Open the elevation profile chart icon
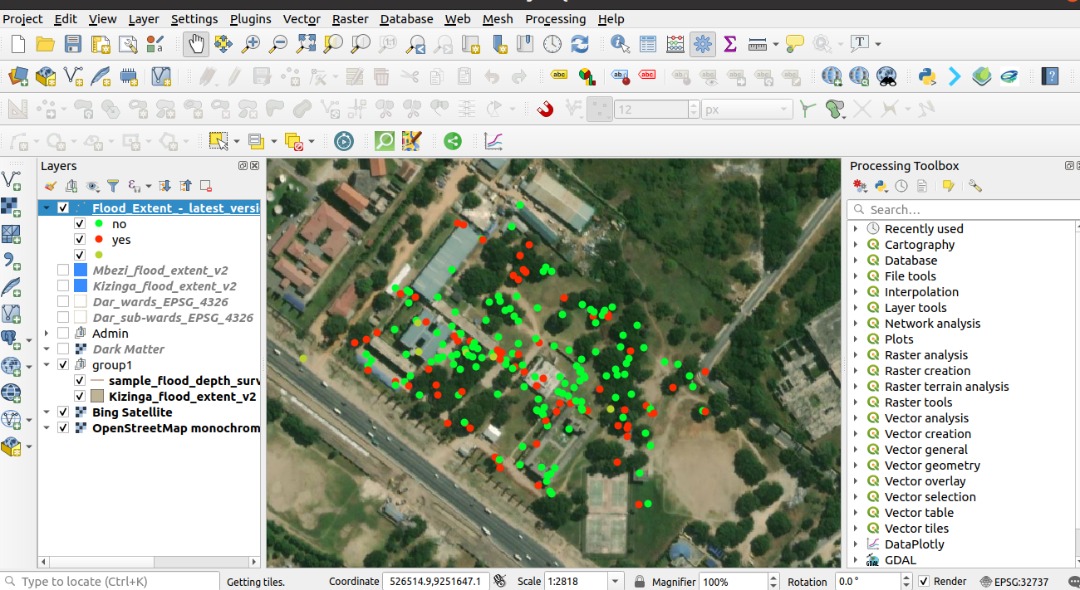 [493, 141]
